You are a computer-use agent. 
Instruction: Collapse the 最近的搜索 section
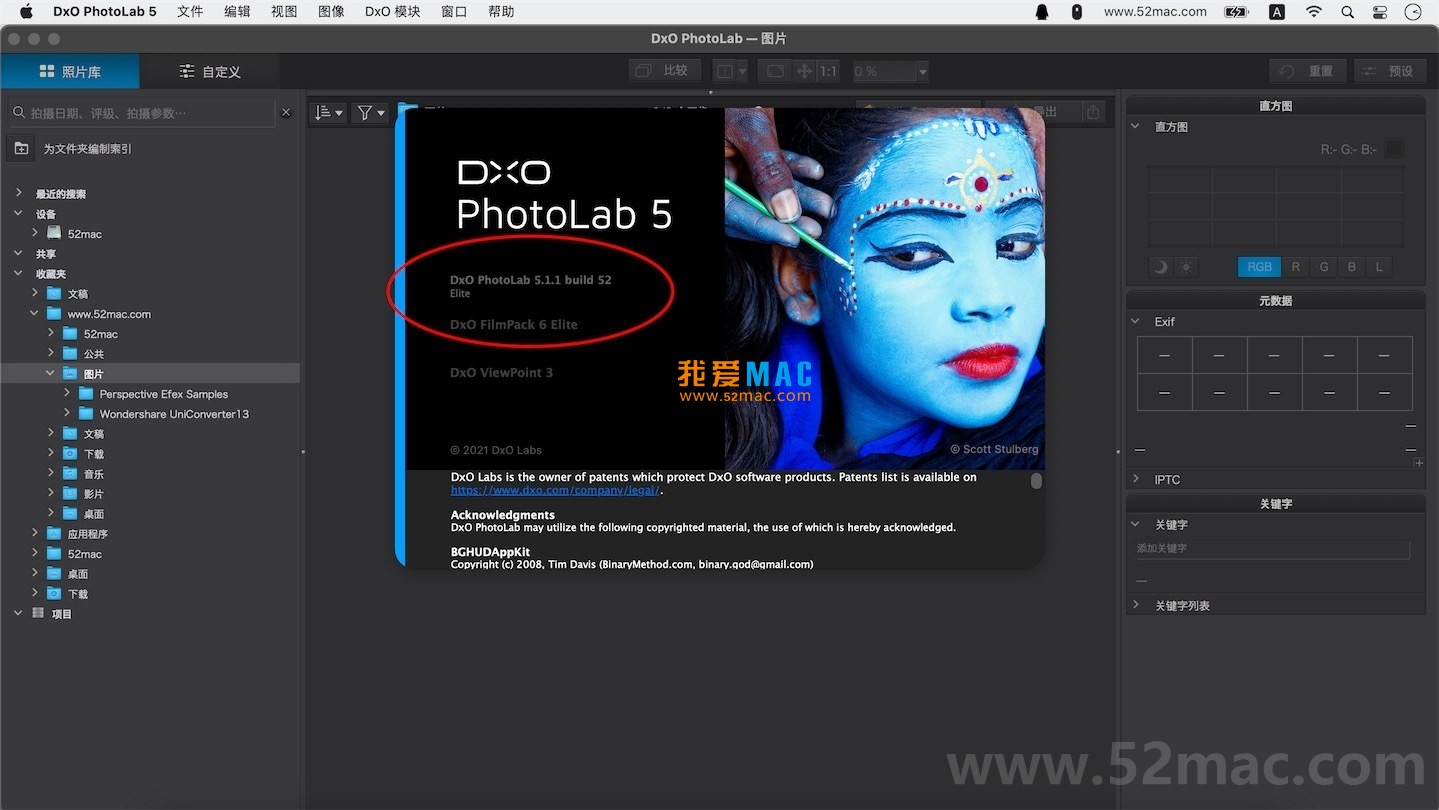[18, 193]
